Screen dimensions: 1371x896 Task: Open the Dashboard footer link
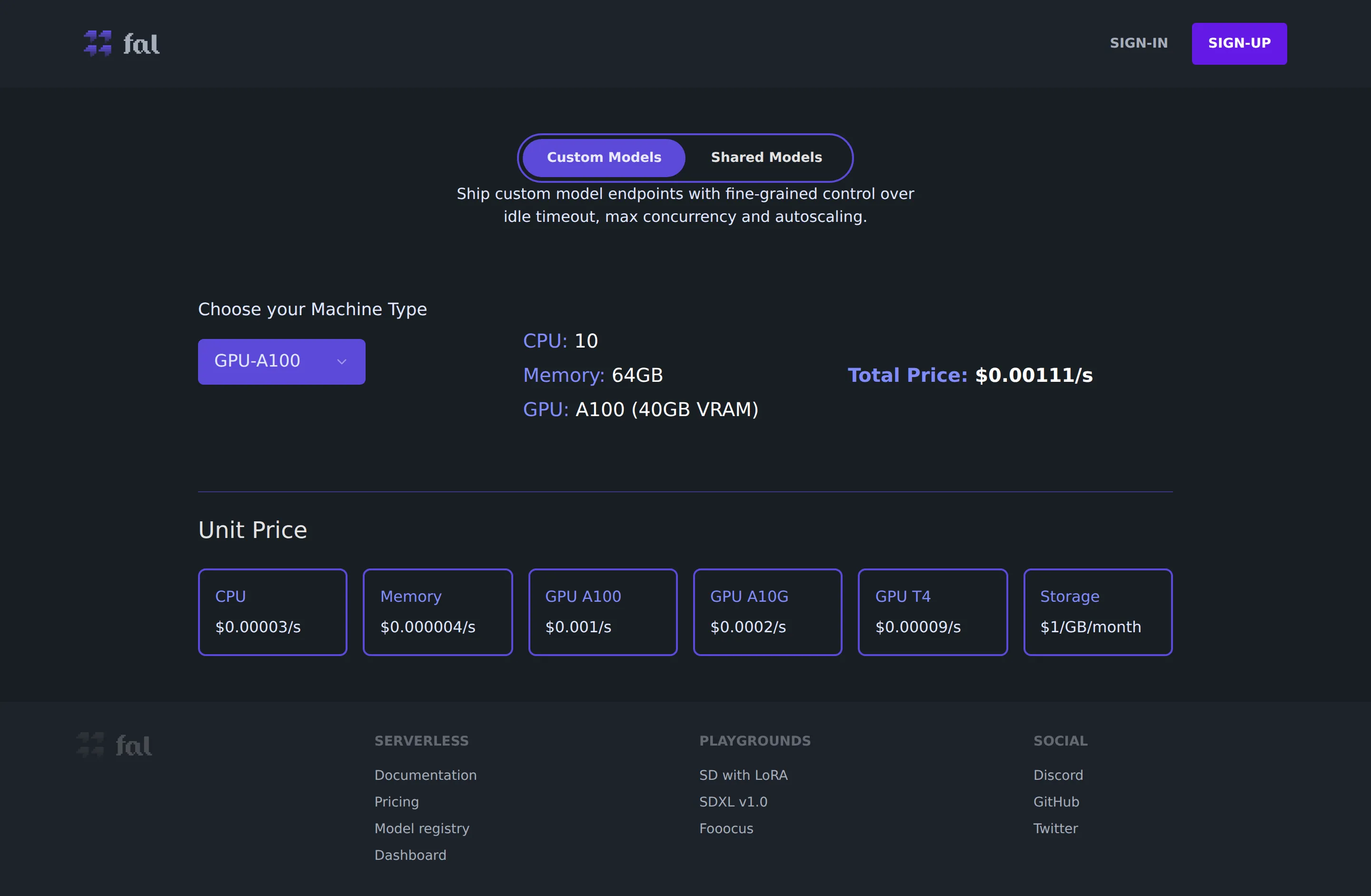410,855
